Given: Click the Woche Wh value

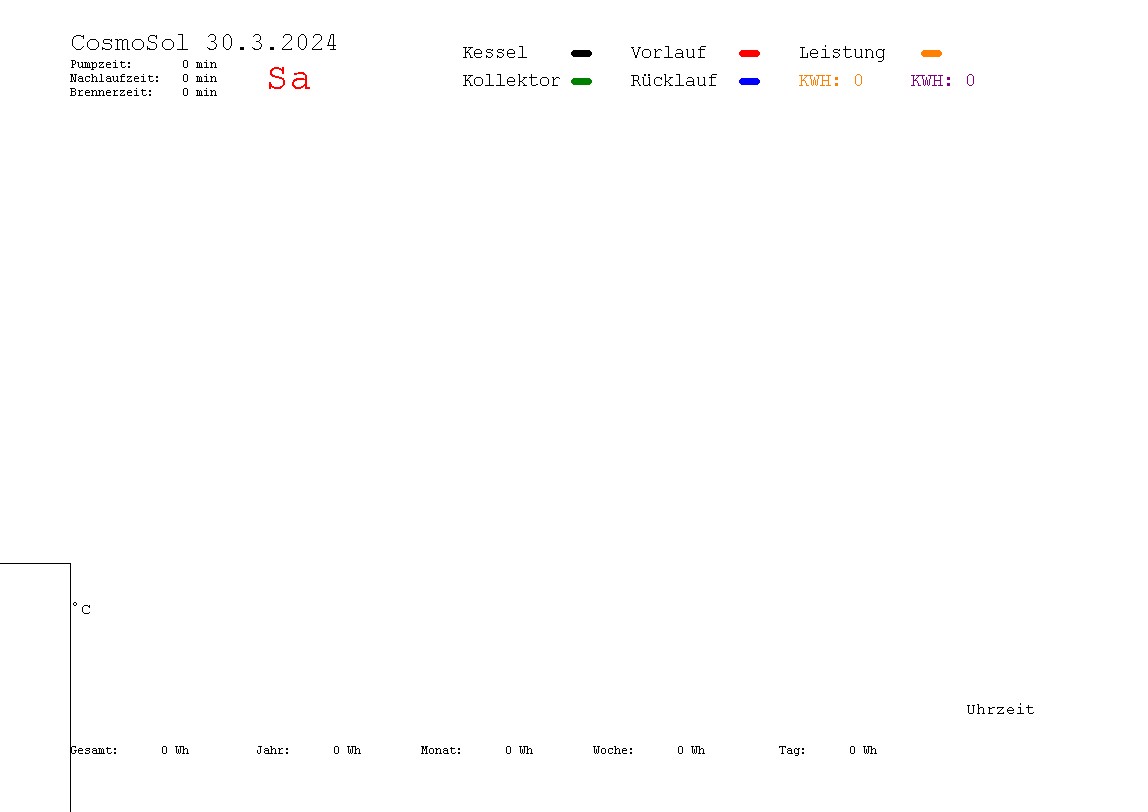Looking at the screenshot, I should coord(690,750).
